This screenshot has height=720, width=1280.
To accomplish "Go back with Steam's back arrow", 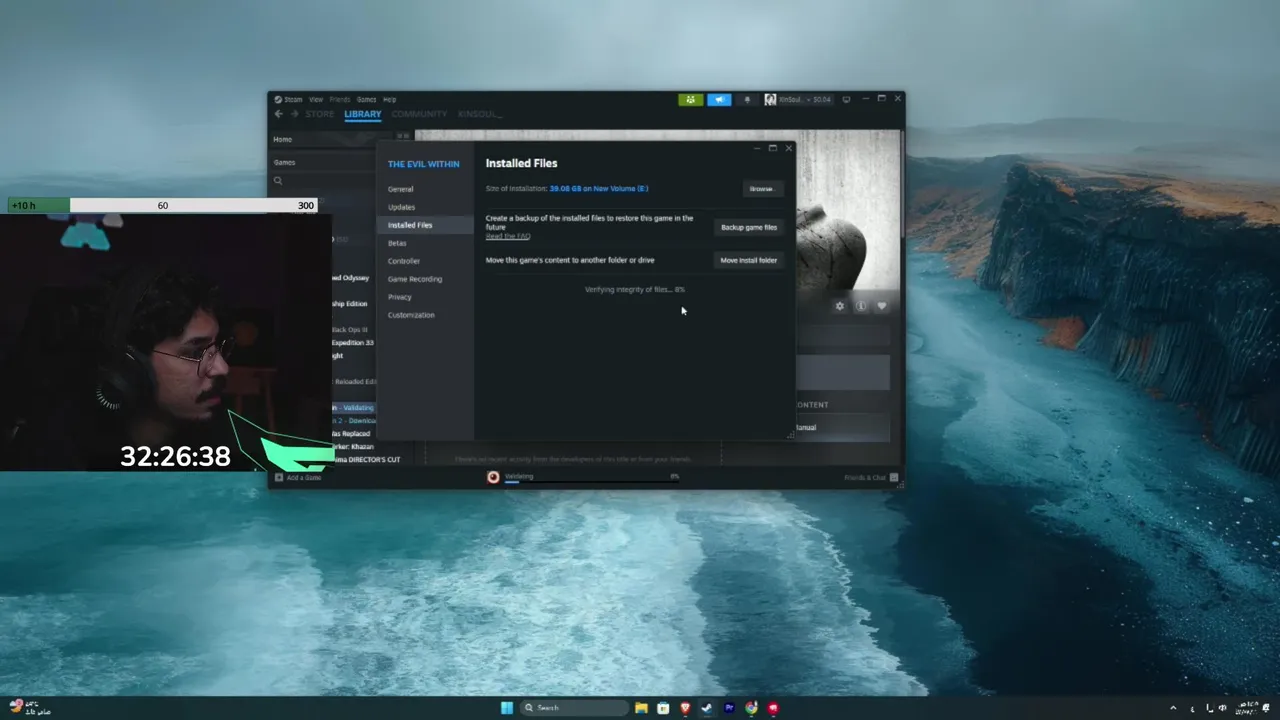I will coord(279,114).
